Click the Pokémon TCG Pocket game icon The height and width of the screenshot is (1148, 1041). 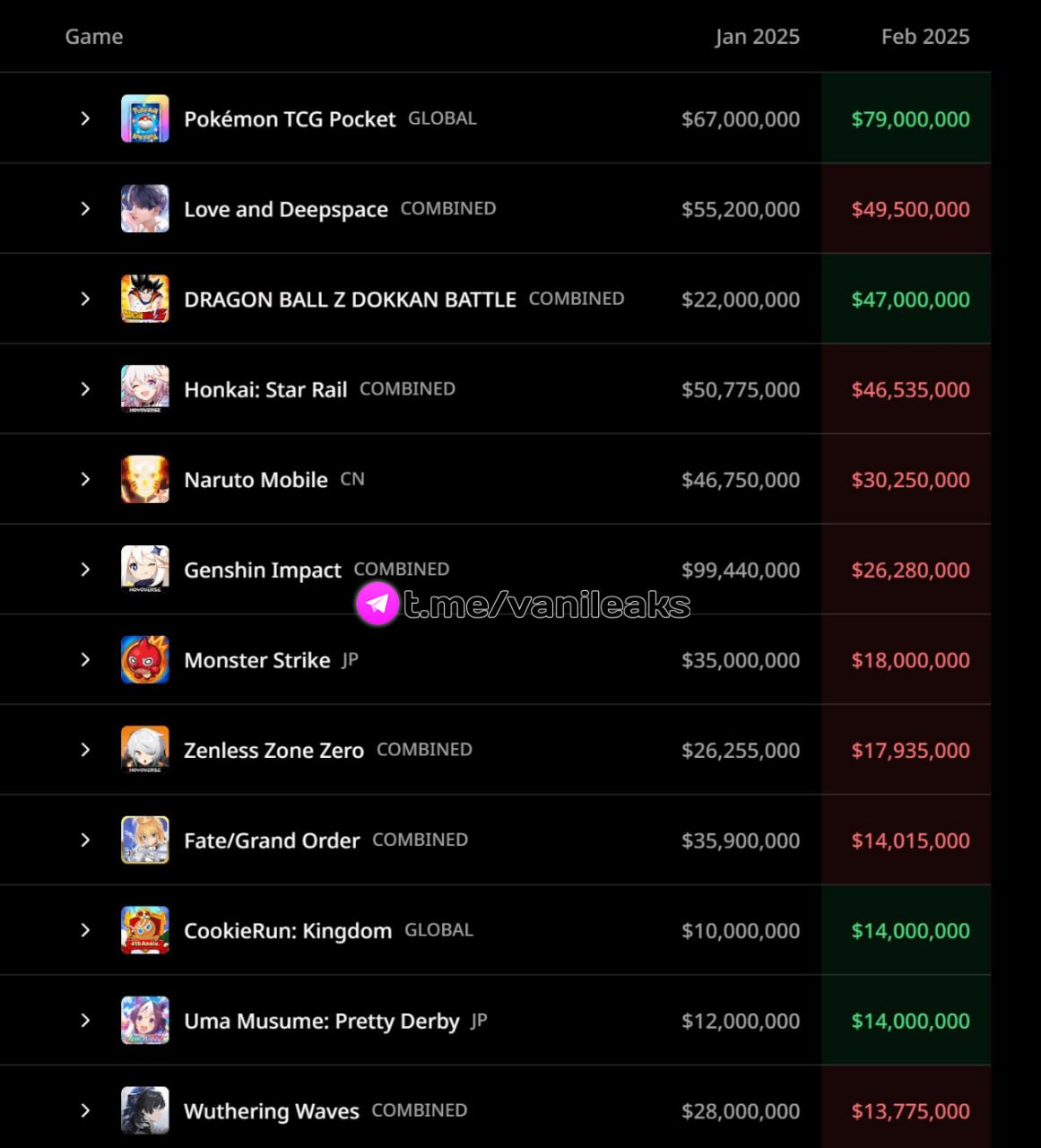(145, 118)
